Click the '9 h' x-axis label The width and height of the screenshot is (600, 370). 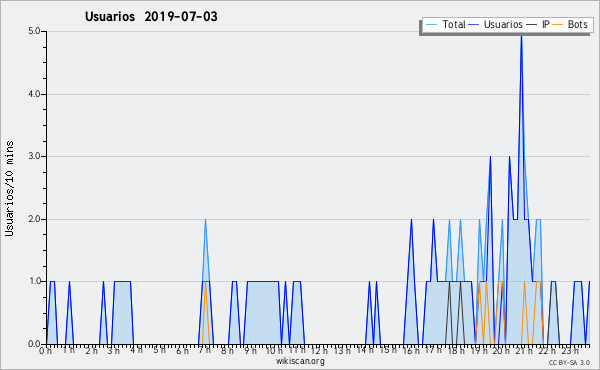251,350
